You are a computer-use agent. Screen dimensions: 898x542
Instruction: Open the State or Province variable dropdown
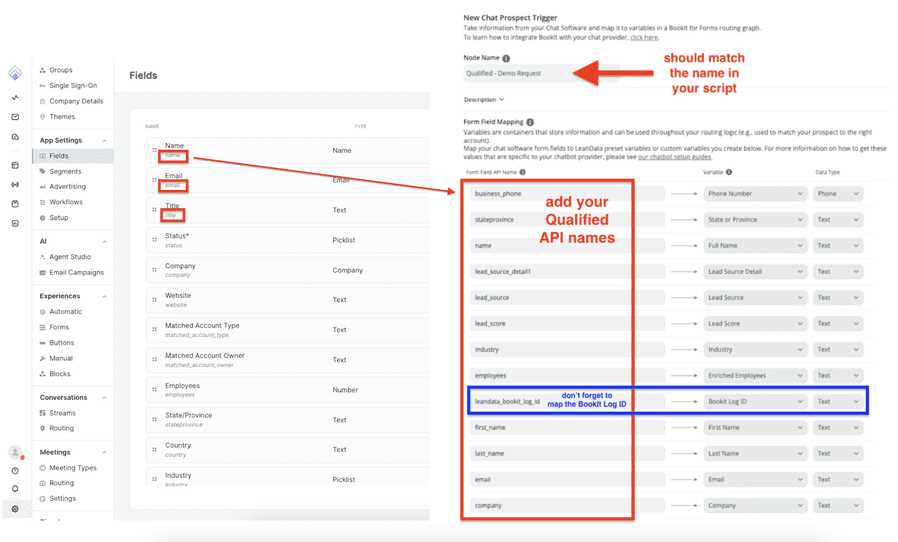coord(755,219)
